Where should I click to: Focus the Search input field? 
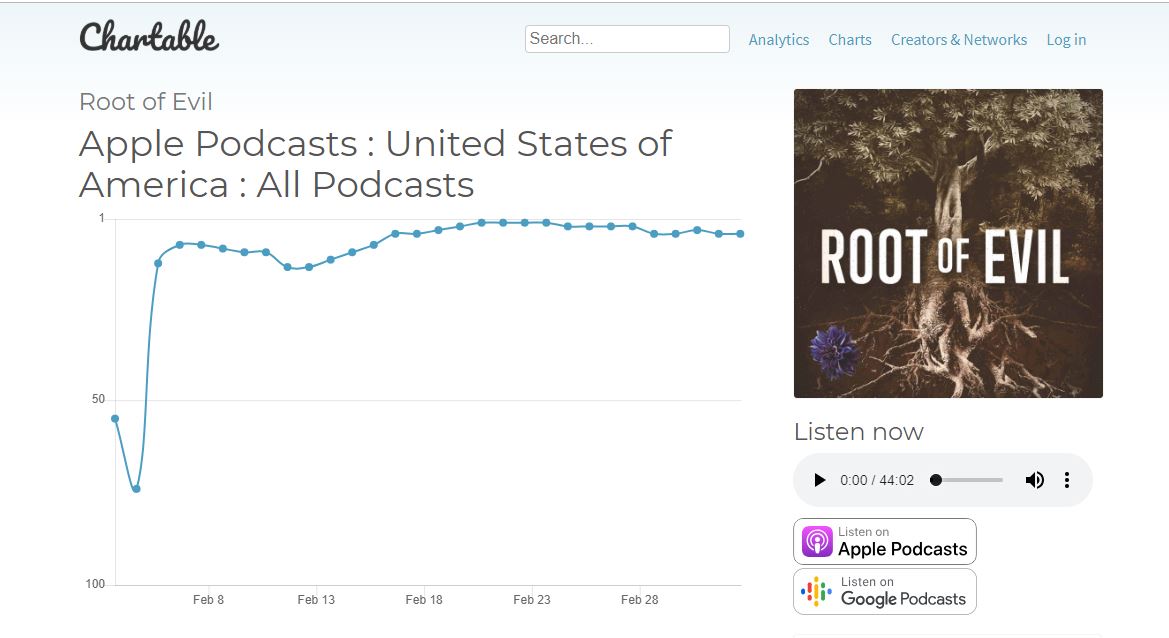(627, 39)
